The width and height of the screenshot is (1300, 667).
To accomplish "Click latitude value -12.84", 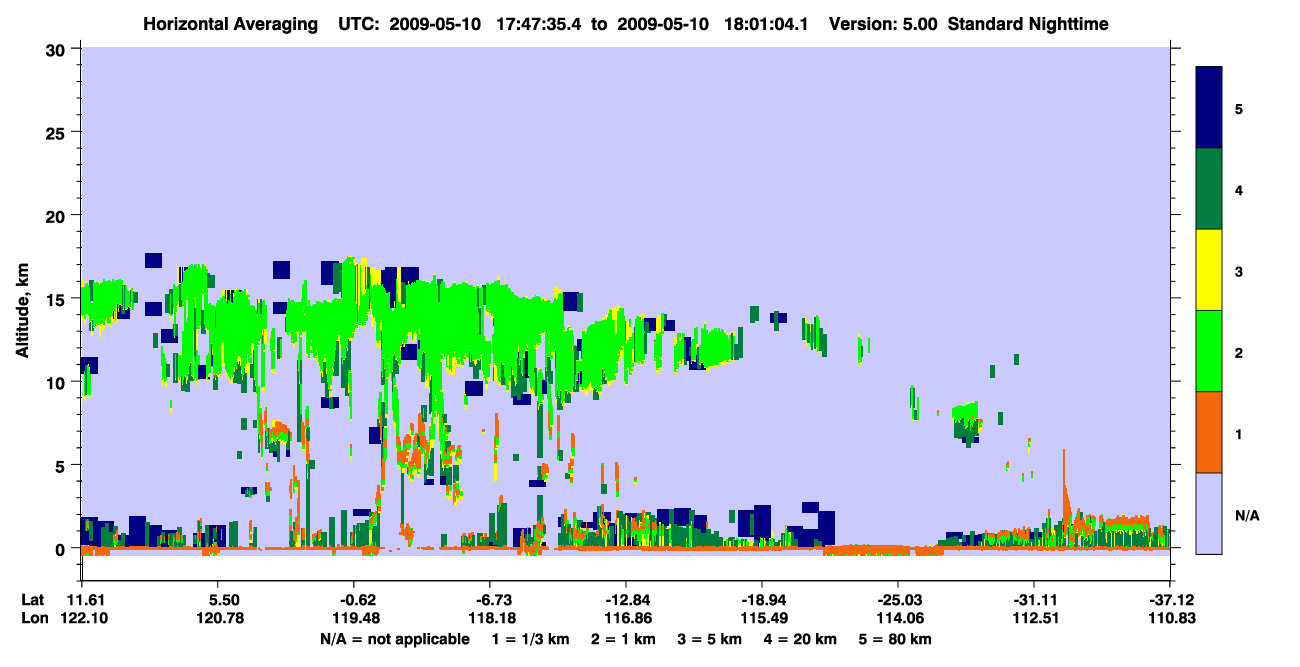I will (625, 599).
